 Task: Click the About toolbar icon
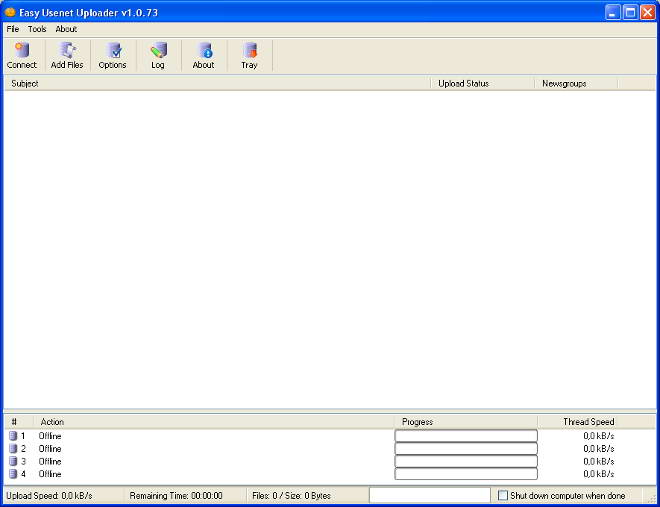click(203, 55)
